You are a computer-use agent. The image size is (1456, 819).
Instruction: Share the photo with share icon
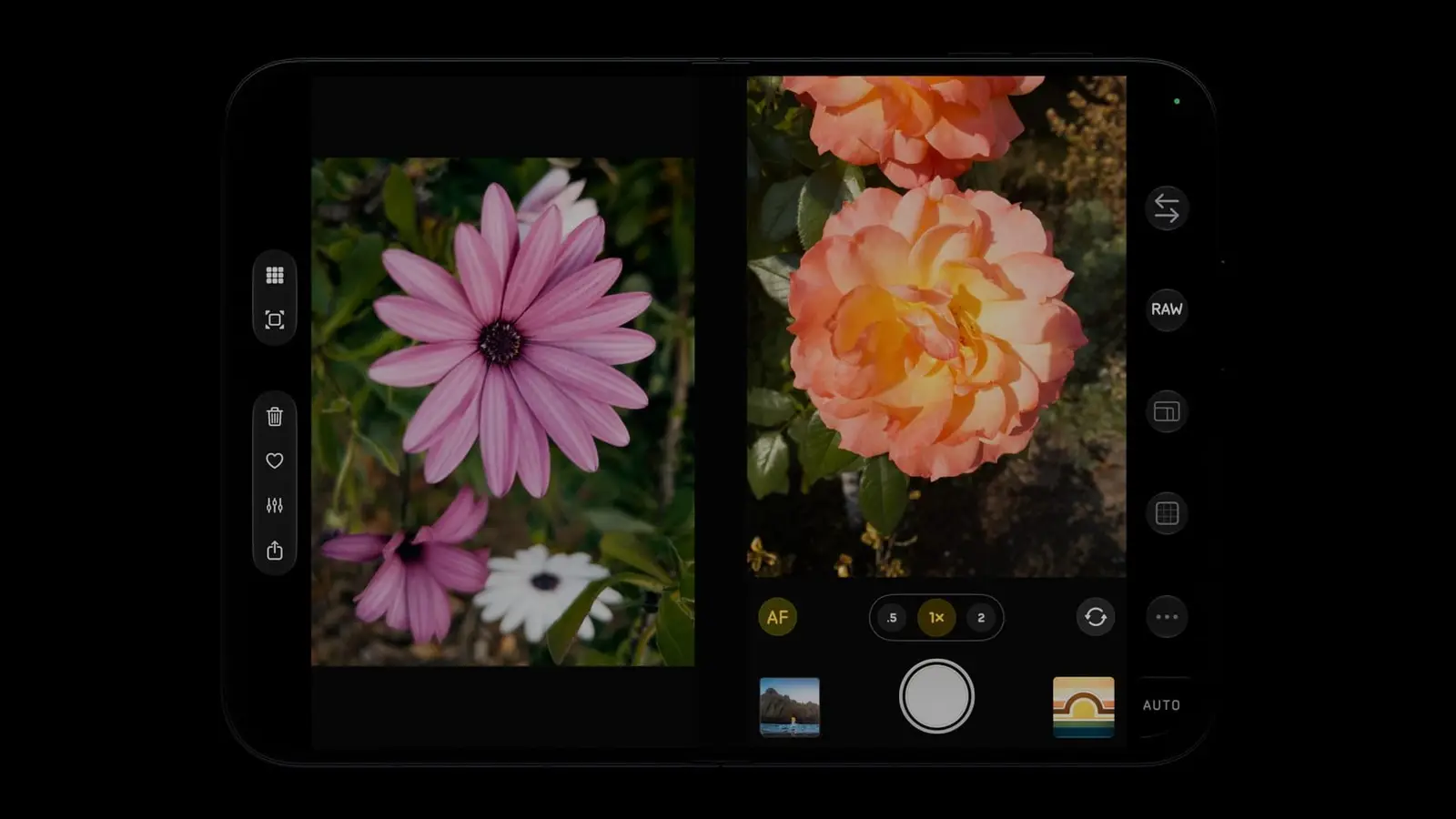pos(274,550)
